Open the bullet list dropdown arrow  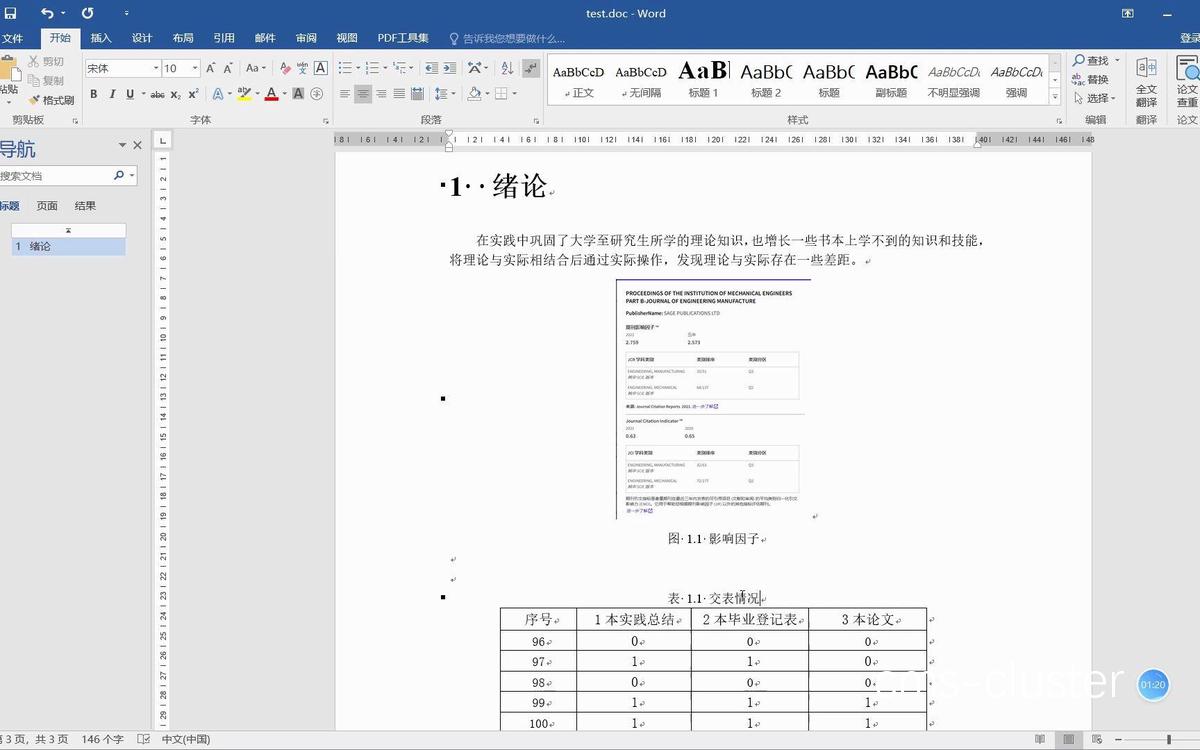click(x=359, y=68)
